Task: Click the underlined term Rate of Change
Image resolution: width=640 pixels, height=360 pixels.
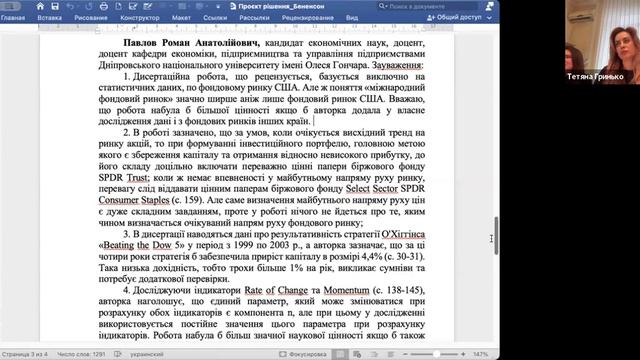Action: 276,290
